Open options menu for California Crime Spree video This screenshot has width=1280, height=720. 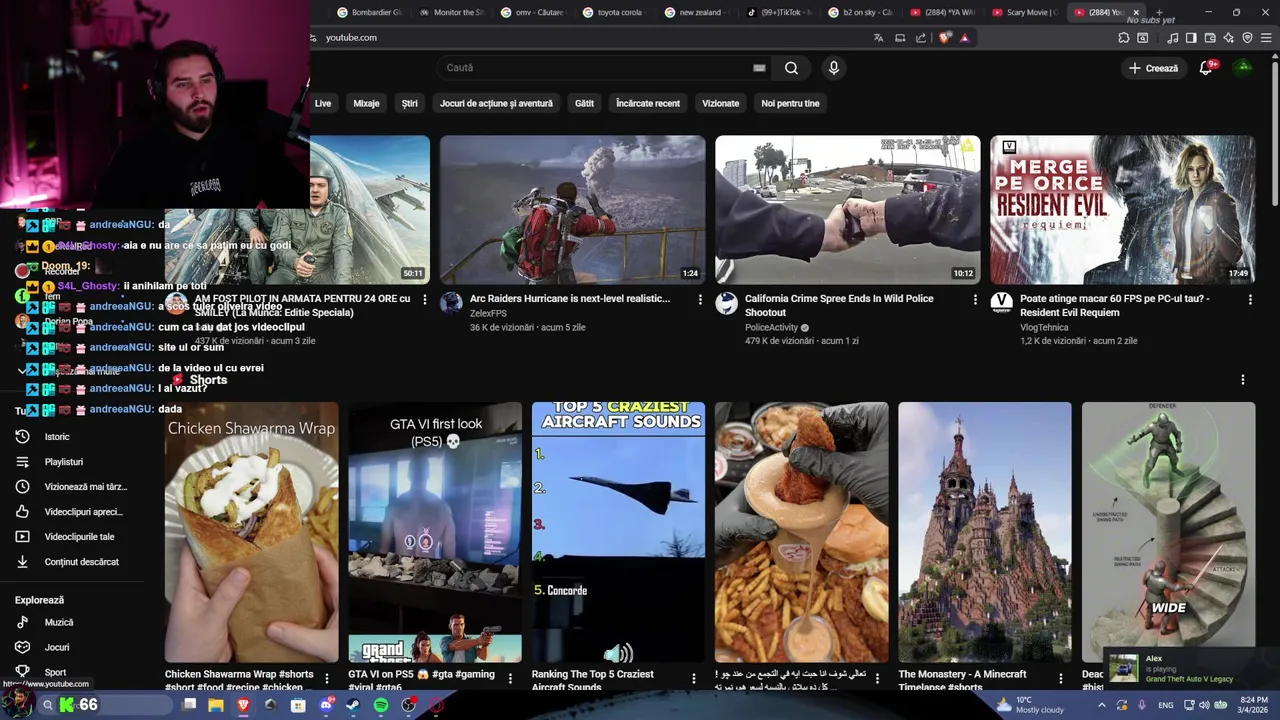click(x=975, y=299)
